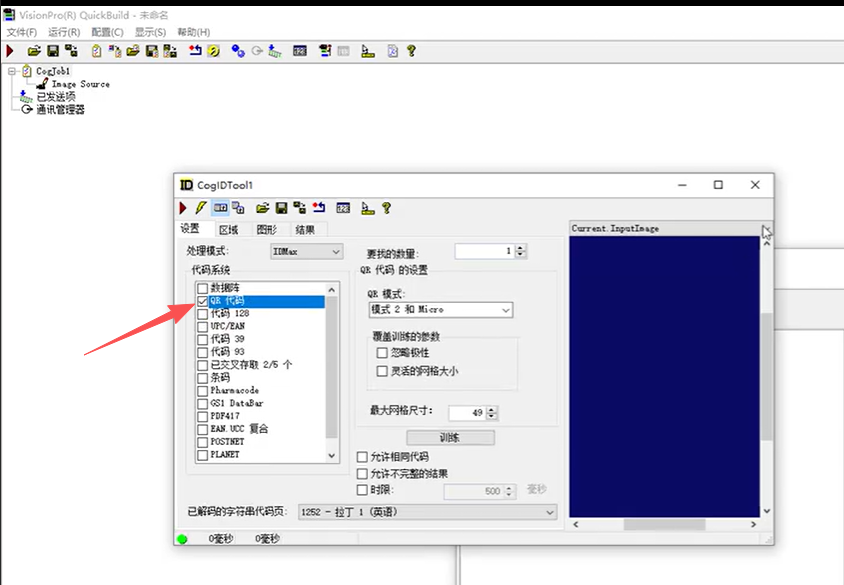Image resolution: width=844 pixels, height=585 pixels.
Task: Click the main toolbar question-mark help icon
Action: pyautogui.click(x=411, y=51)
